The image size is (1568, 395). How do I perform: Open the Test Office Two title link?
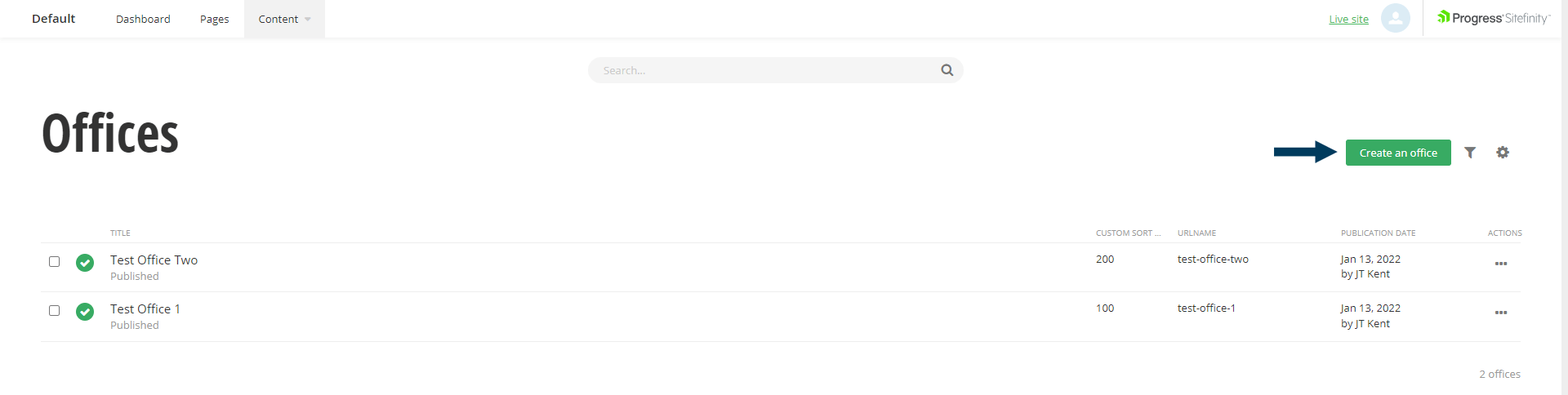click(154, 260)
